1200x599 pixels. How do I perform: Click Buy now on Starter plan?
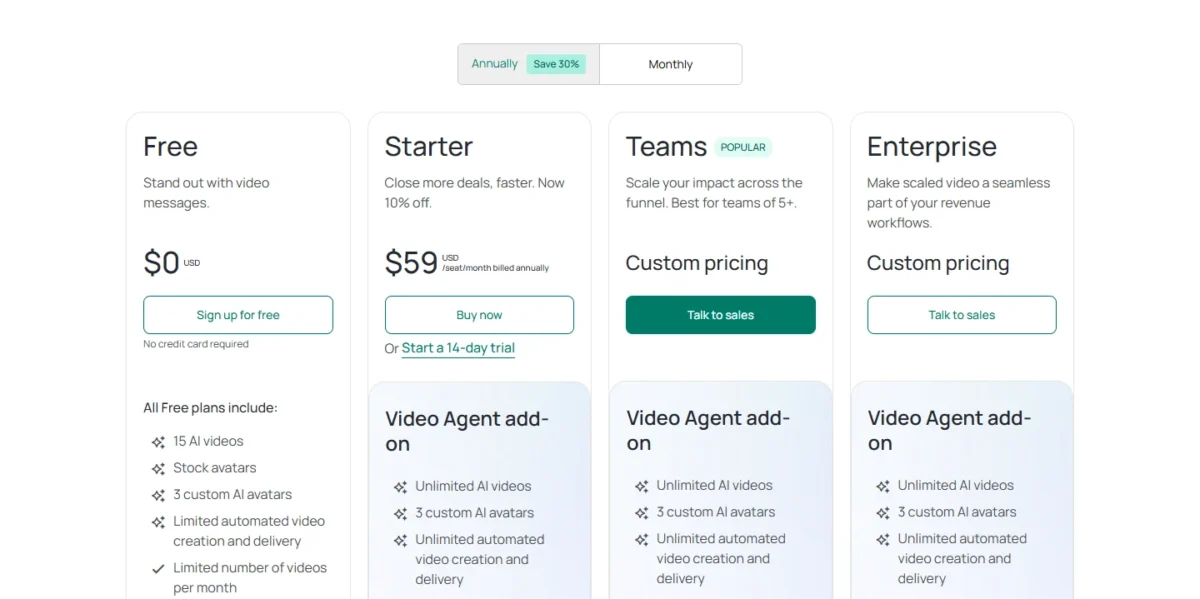click(x=479, y=315)
